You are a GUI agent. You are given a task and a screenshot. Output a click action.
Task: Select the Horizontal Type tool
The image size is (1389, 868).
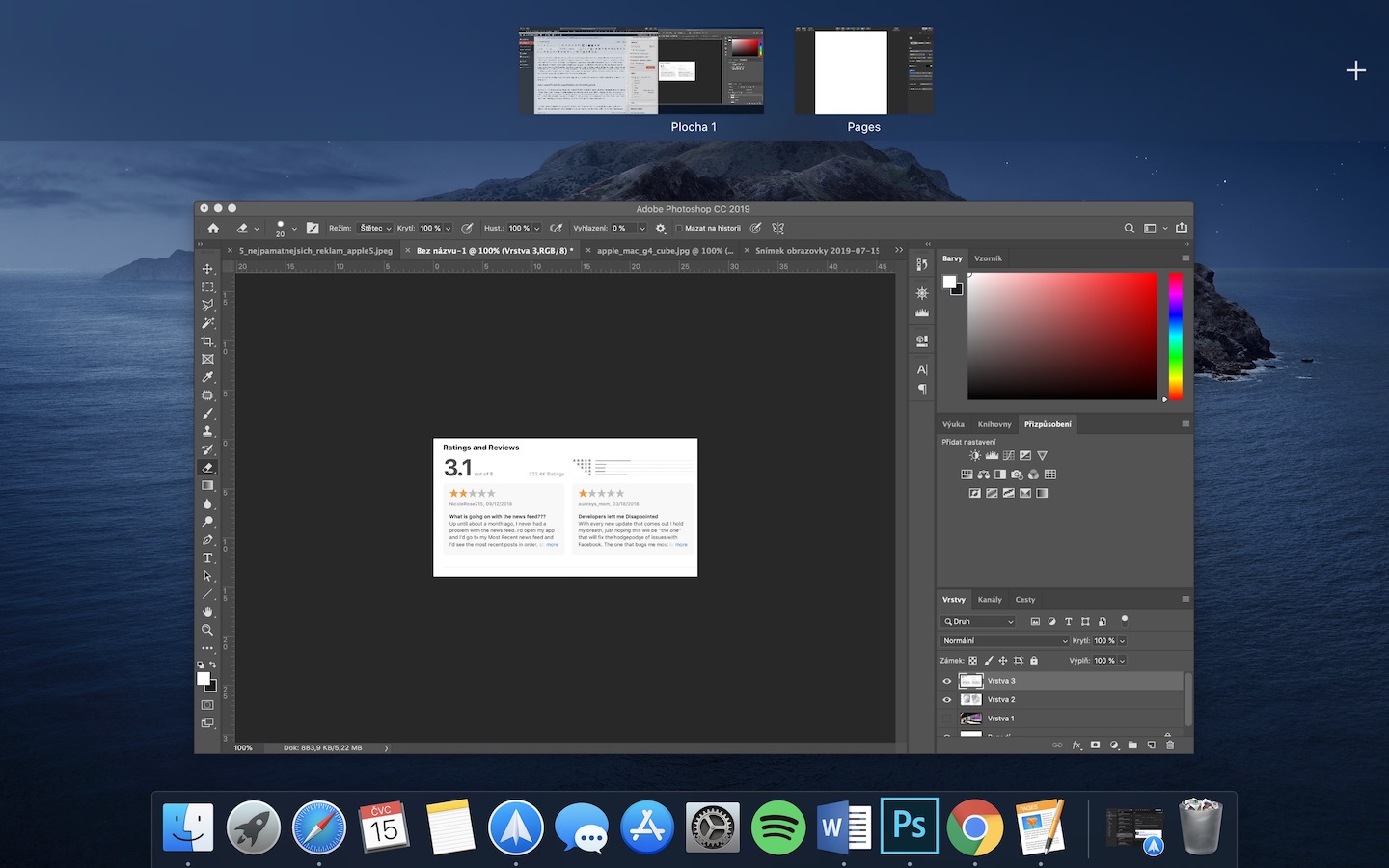(x=207, y=558)
